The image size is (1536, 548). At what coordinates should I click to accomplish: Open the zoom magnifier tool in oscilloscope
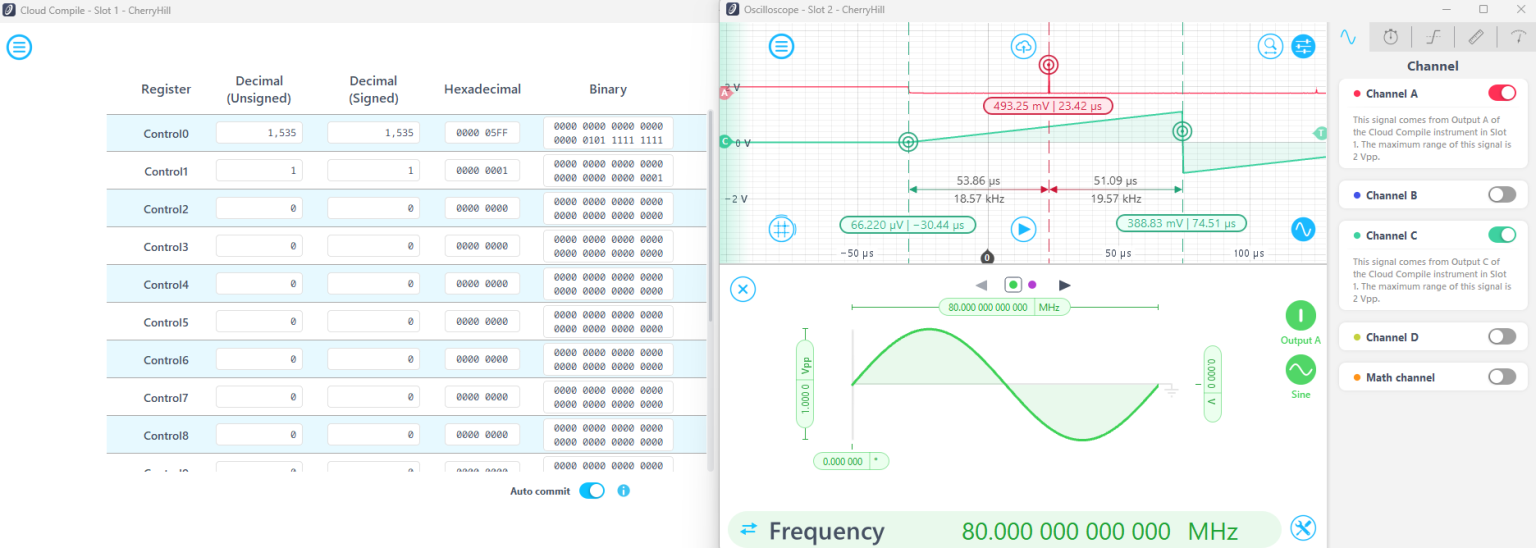pos(1270,46)
